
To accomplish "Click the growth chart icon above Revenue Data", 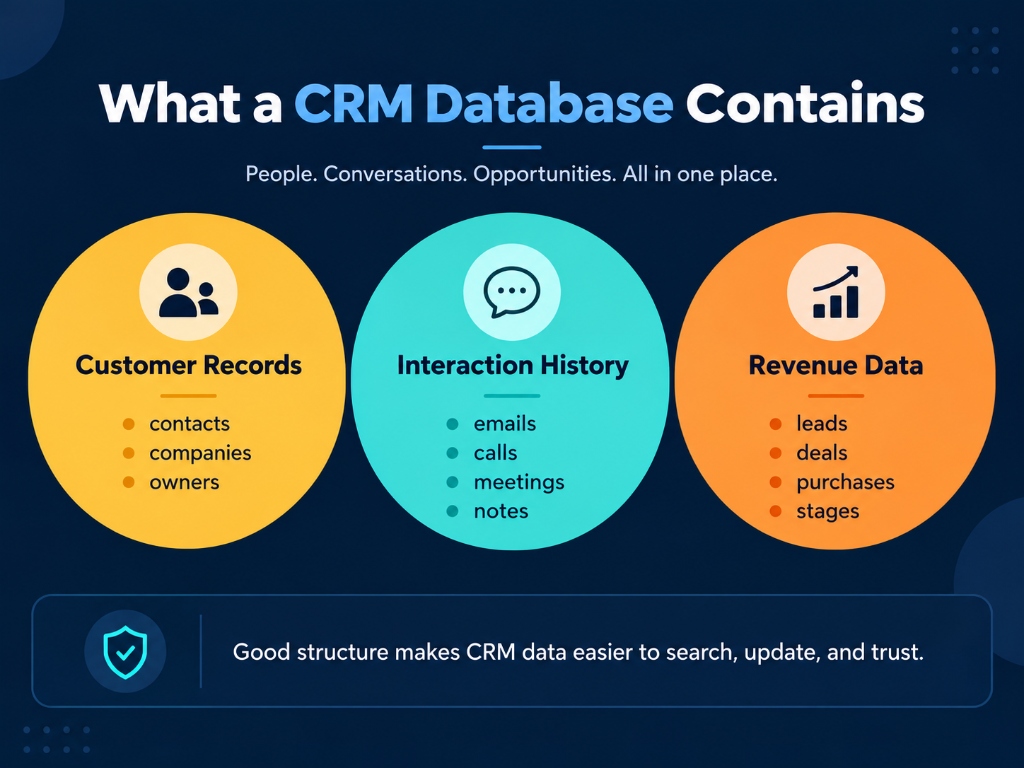I will (836, 292).
